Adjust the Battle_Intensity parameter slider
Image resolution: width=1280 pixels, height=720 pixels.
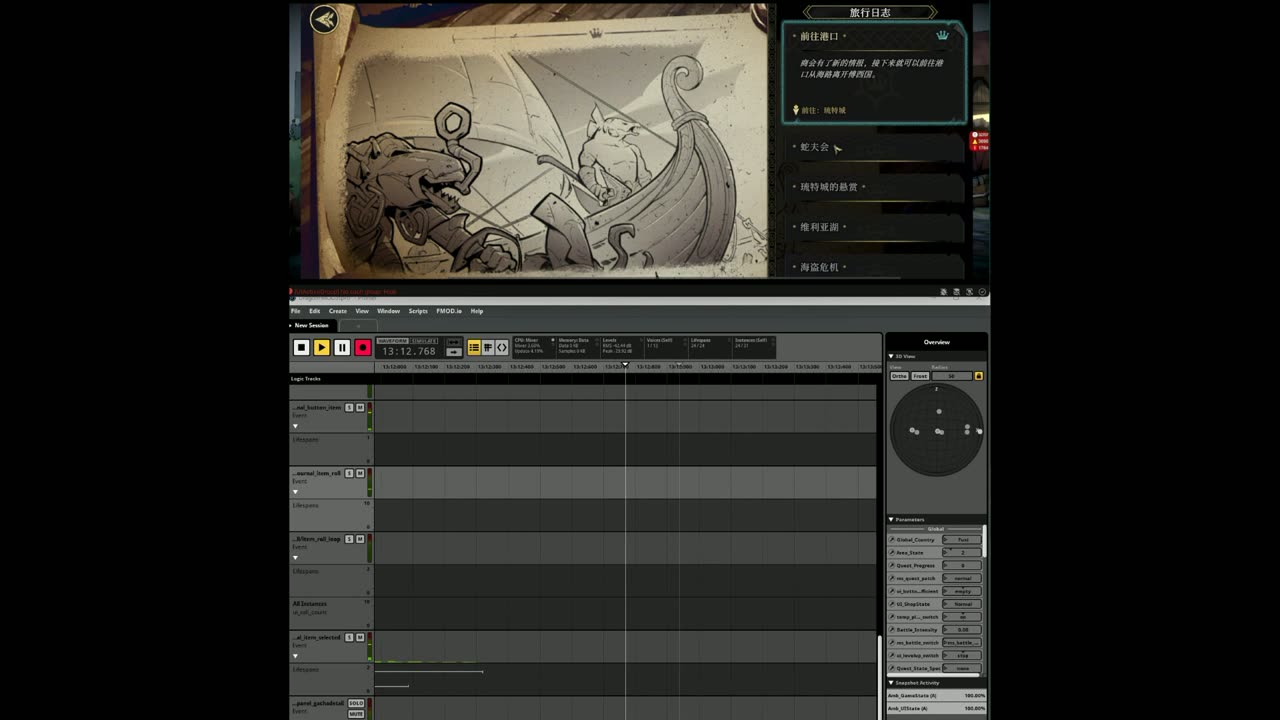[x=962, y=630]
